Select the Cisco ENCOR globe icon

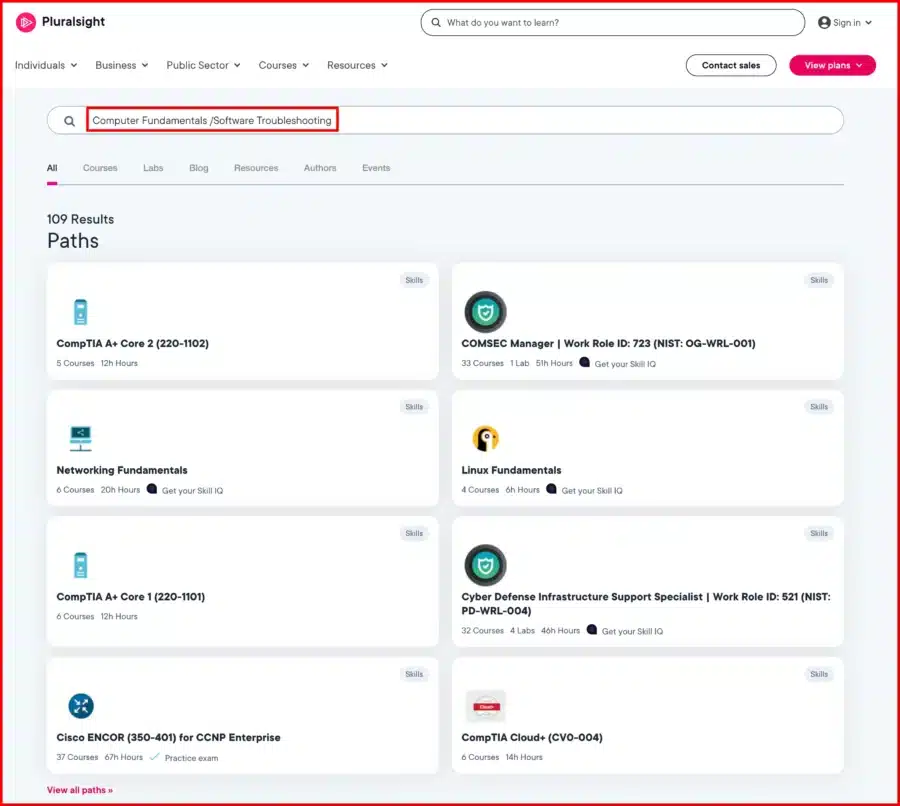[80, 705]
